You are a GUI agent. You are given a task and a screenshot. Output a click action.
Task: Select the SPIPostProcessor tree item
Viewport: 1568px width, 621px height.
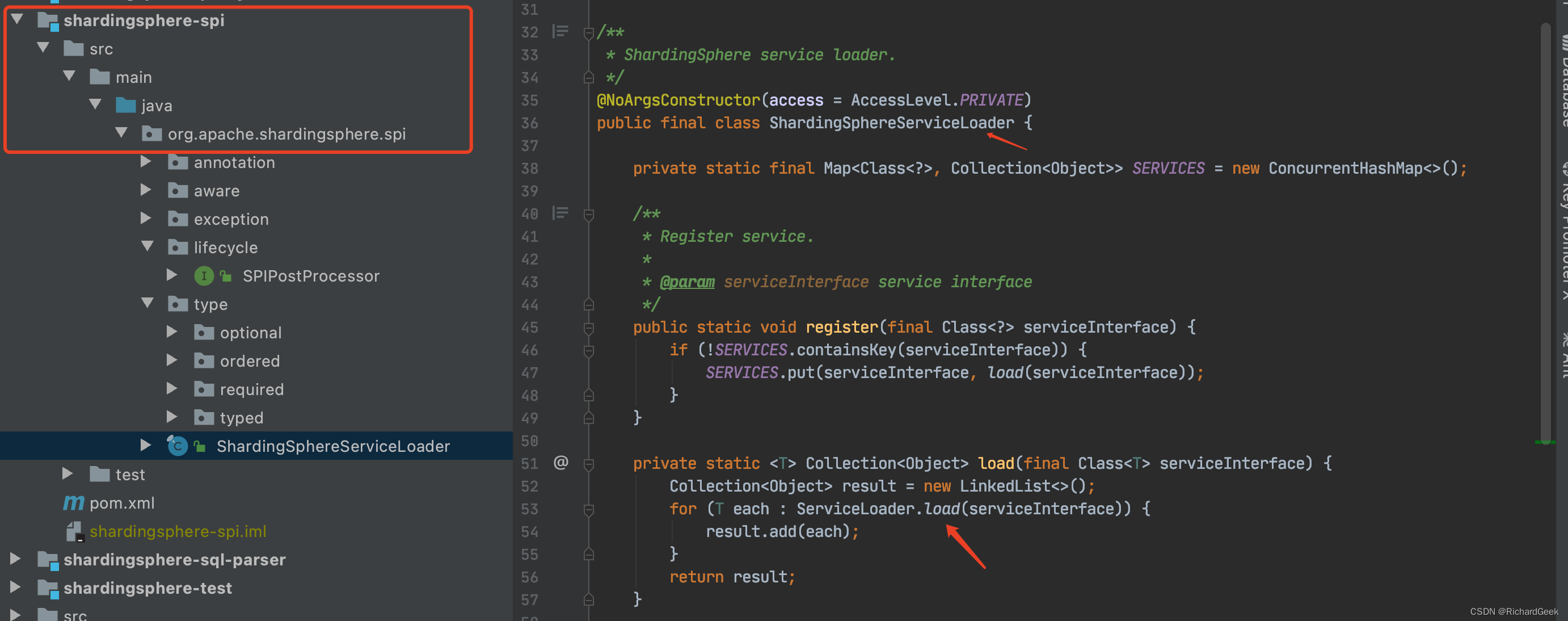[311, 276]
